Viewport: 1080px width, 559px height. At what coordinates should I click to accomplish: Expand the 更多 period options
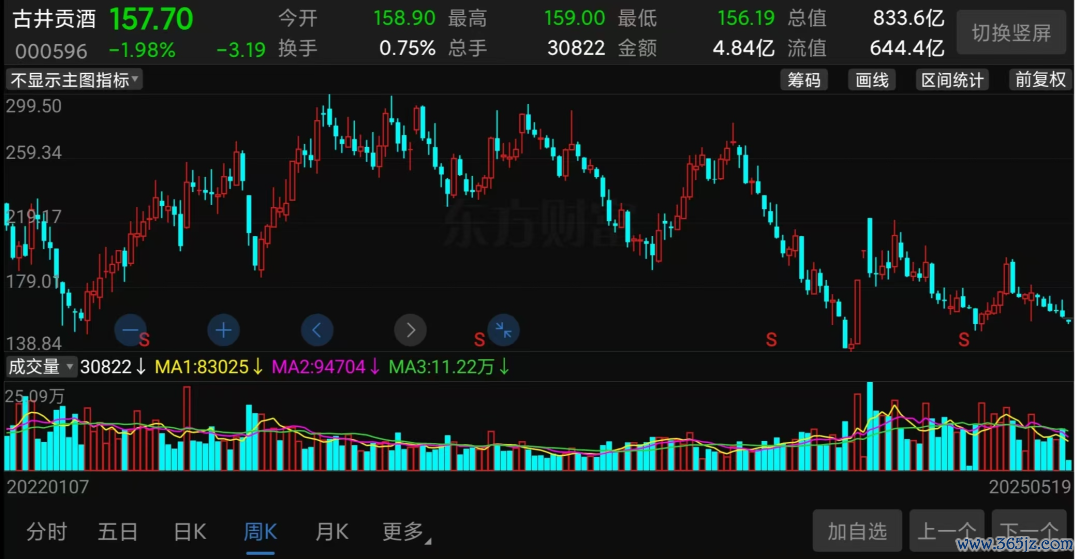406,532
